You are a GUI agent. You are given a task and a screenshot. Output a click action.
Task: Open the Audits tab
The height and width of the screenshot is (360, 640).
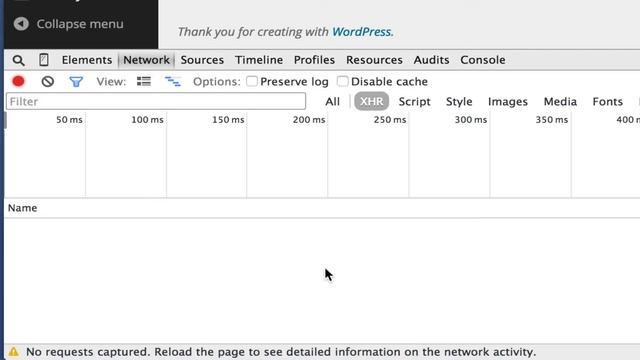pyautogui.click(x=431, y=60)
